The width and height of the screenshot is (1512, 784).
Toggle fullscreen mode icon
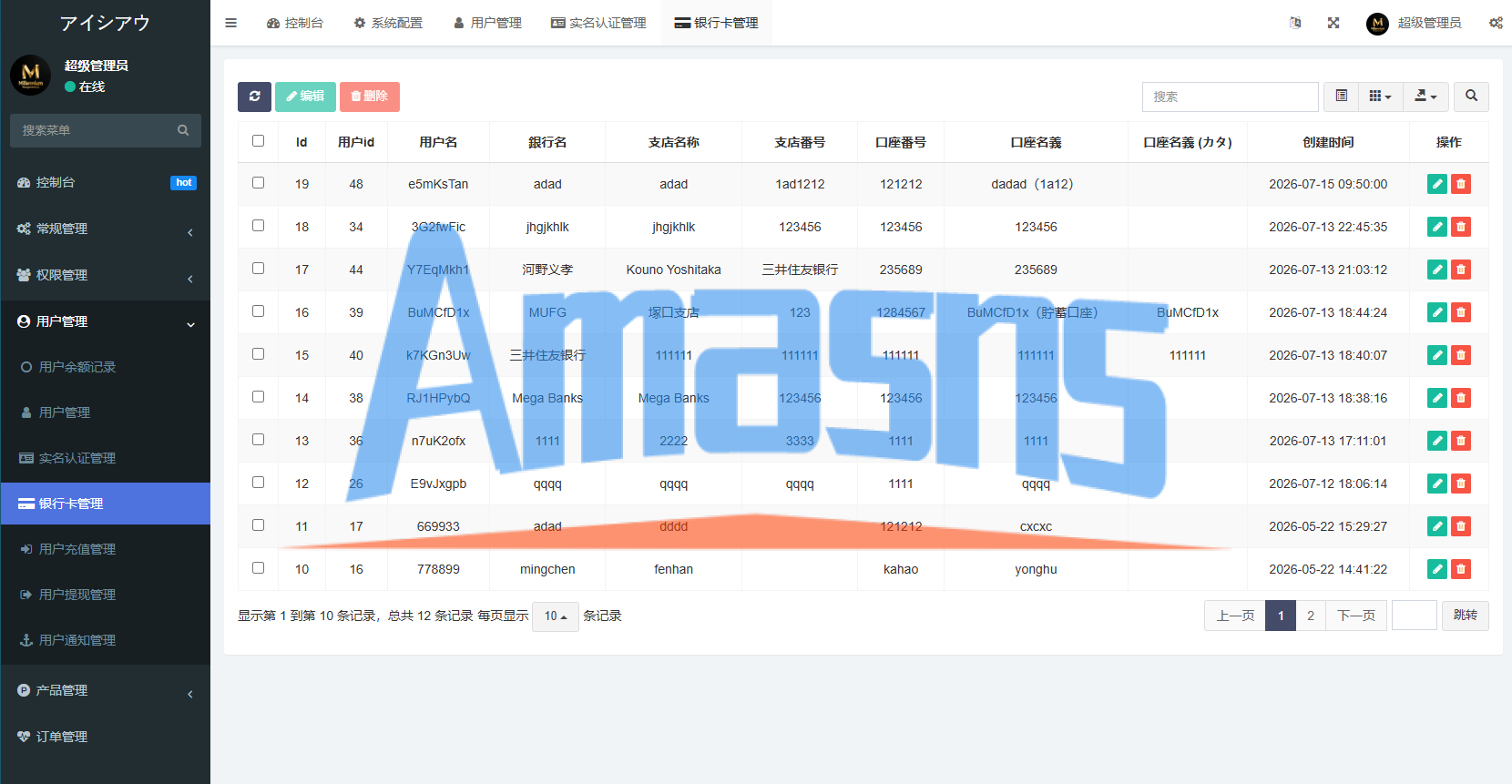click(1333, 23)
